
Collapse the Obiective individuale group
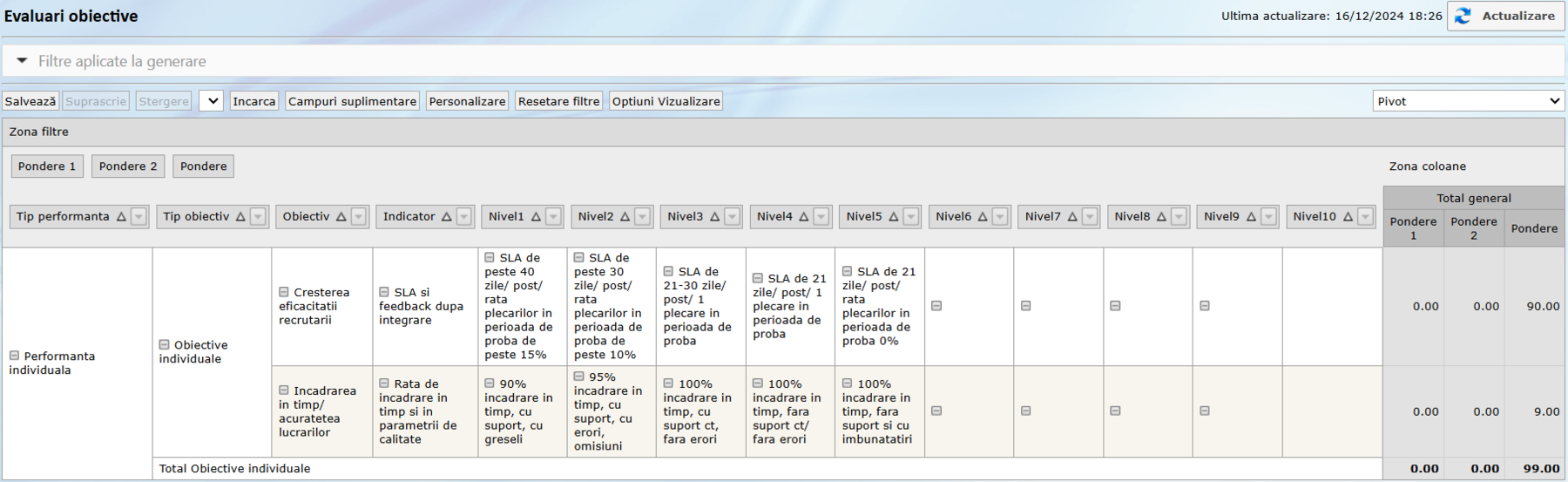pos(164,345)
